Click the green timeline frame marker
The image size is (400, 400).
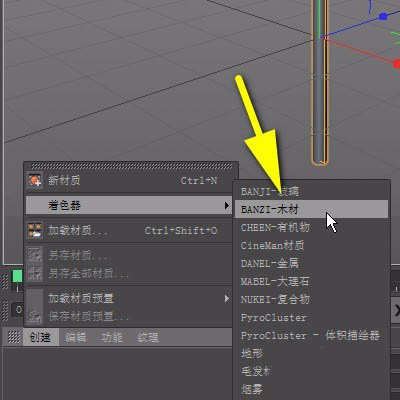(17, 276)
